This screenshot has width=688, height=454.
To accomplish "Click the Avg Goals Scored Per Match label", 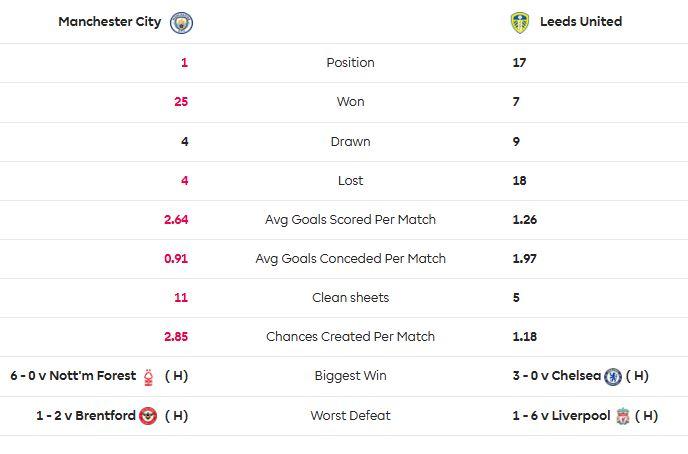I will (350, 219).
